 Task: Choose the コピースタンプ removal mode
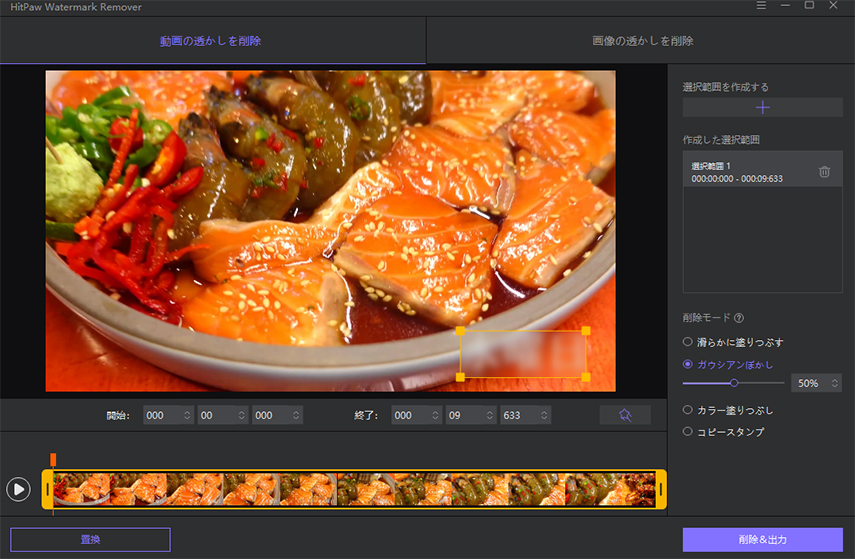pos(687,432)
